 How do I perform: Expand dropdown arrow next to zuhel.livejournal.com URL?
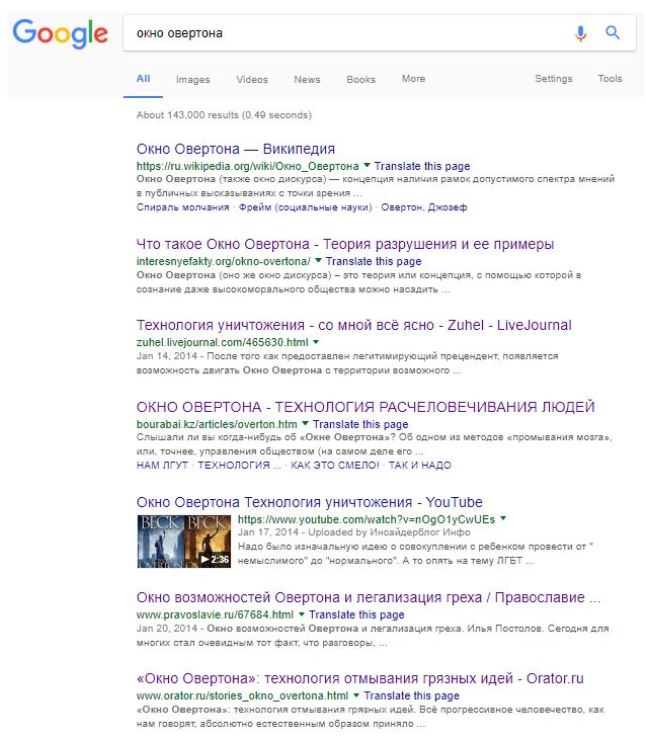tap(315, 342)
